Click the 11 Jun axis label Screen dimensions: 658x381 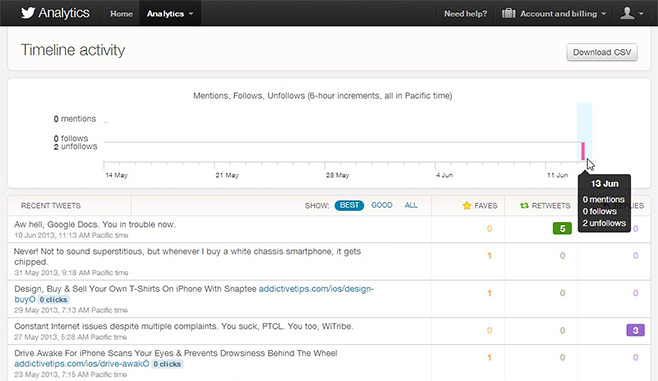click(557, 175)
